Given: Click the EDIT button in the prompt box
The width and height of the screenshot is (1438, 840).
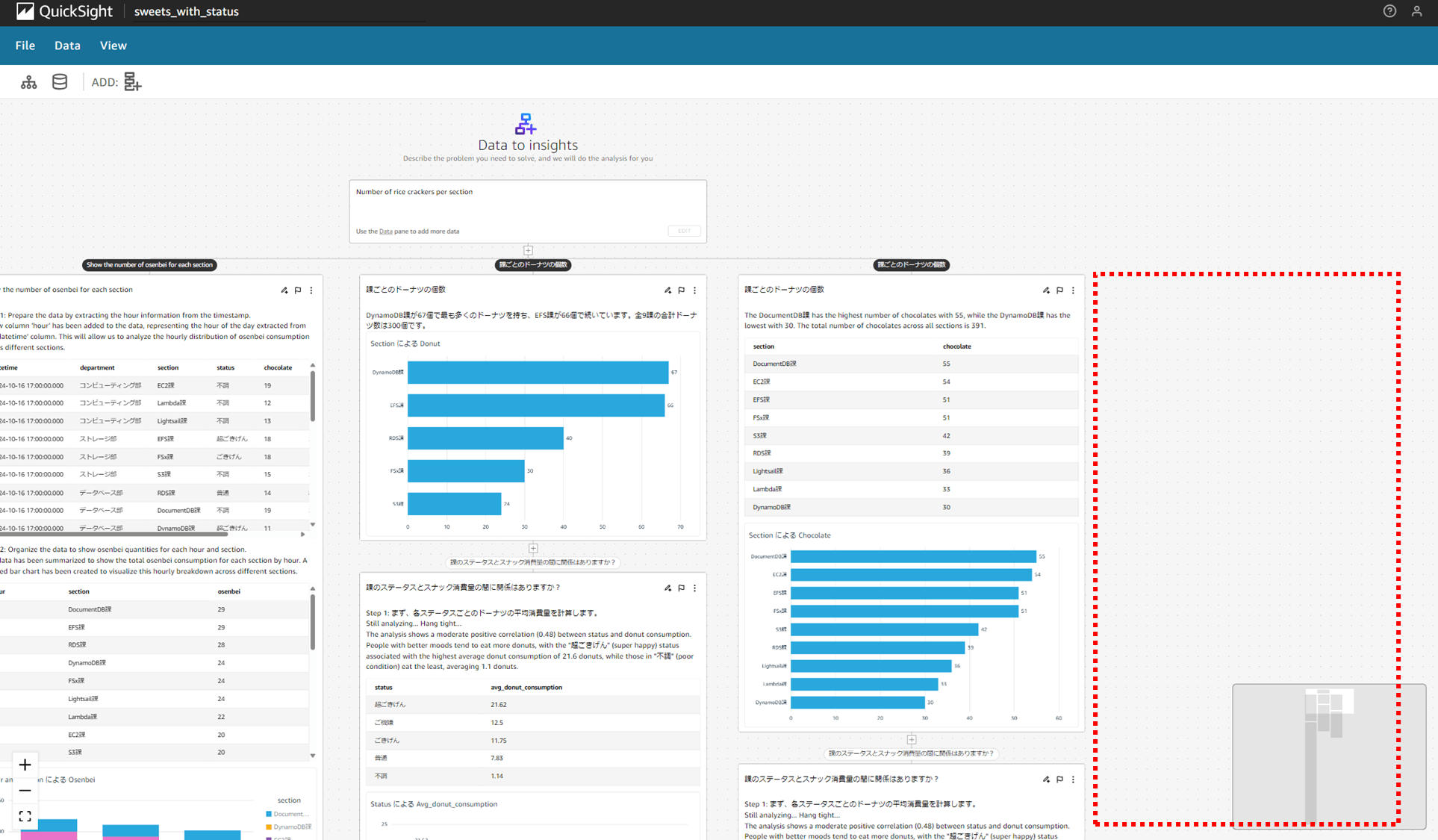Looking at the screenshot, I should (x=684, y=231).
